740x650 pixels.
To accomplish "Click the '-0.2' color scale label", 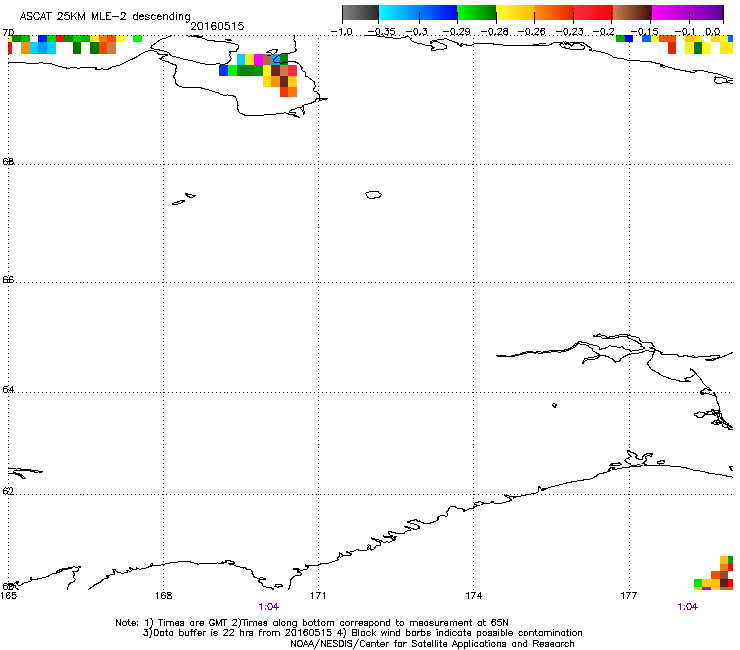I will click(x=604, y=32).
